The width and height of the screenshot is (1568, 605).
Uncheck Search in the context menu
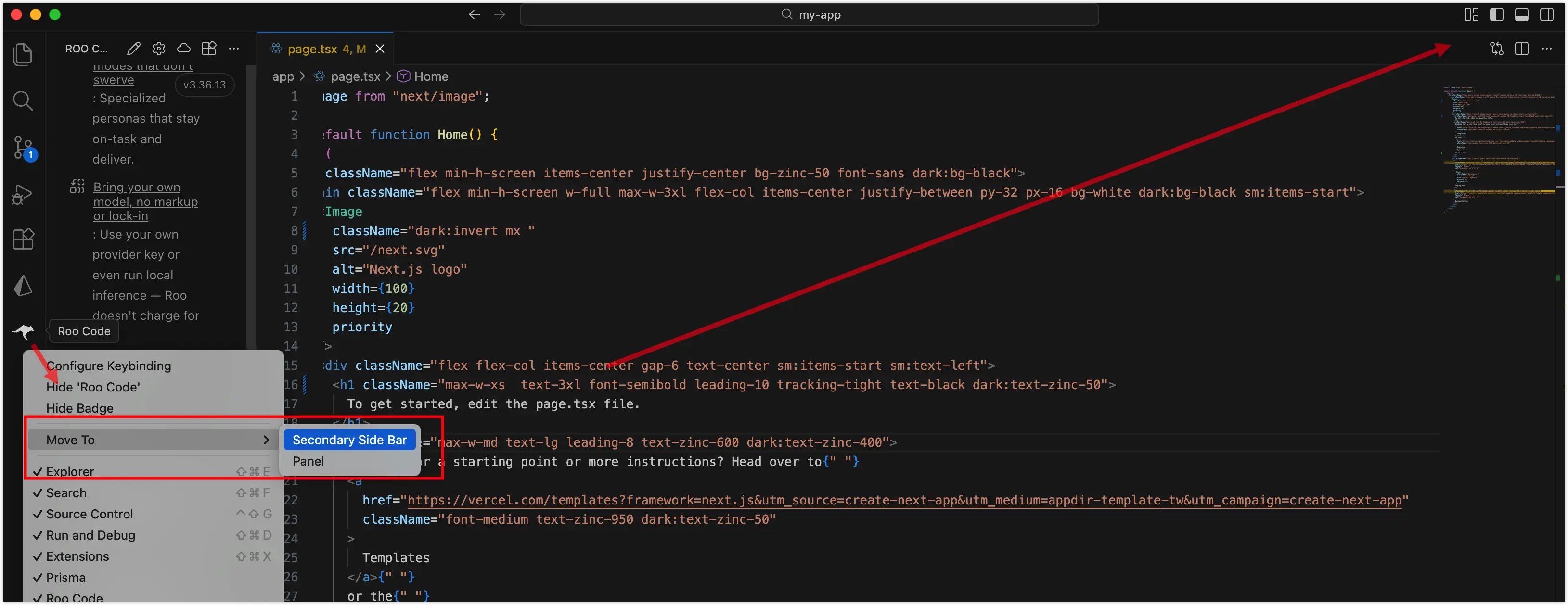(66, 492)
